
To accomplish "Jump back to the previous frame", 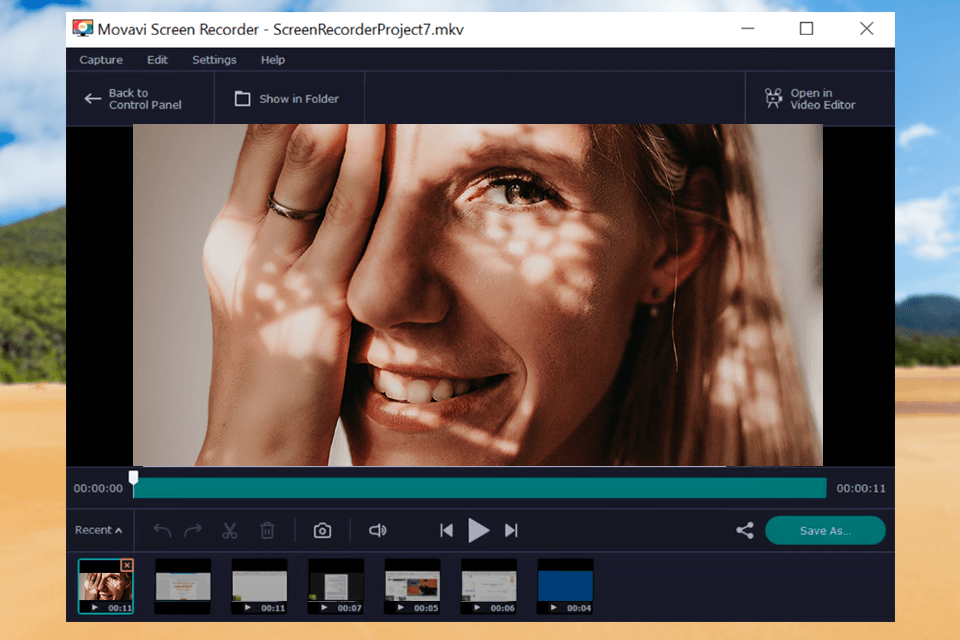I will click(446, 530).
